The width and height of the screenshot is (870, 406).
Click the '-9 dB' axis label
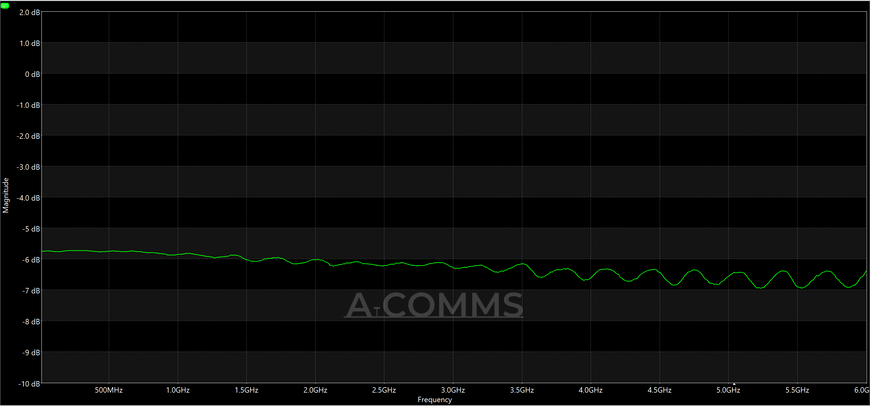[x=30, y=352]
